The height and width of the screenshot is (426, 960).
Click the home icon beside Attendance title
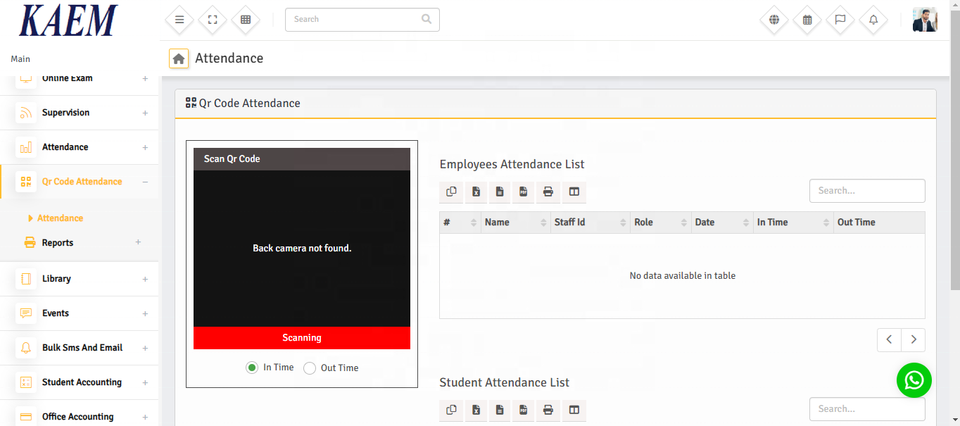pos(179,59)
